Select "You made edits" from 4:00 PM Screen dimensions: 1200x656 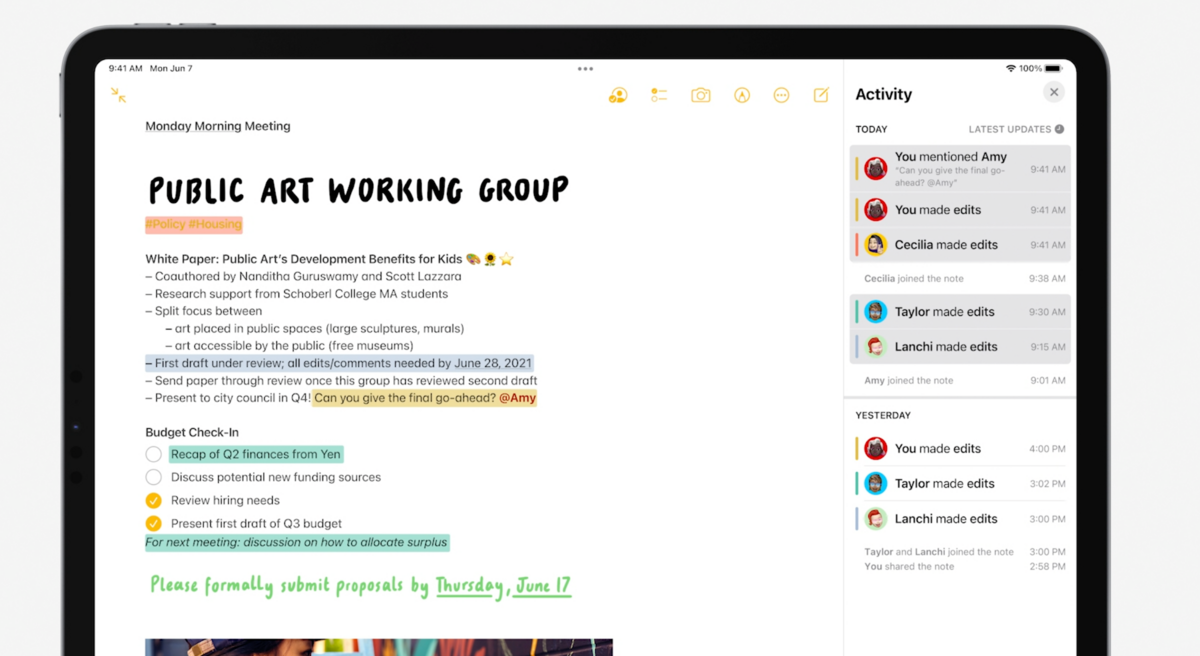(x=960, y=449)
